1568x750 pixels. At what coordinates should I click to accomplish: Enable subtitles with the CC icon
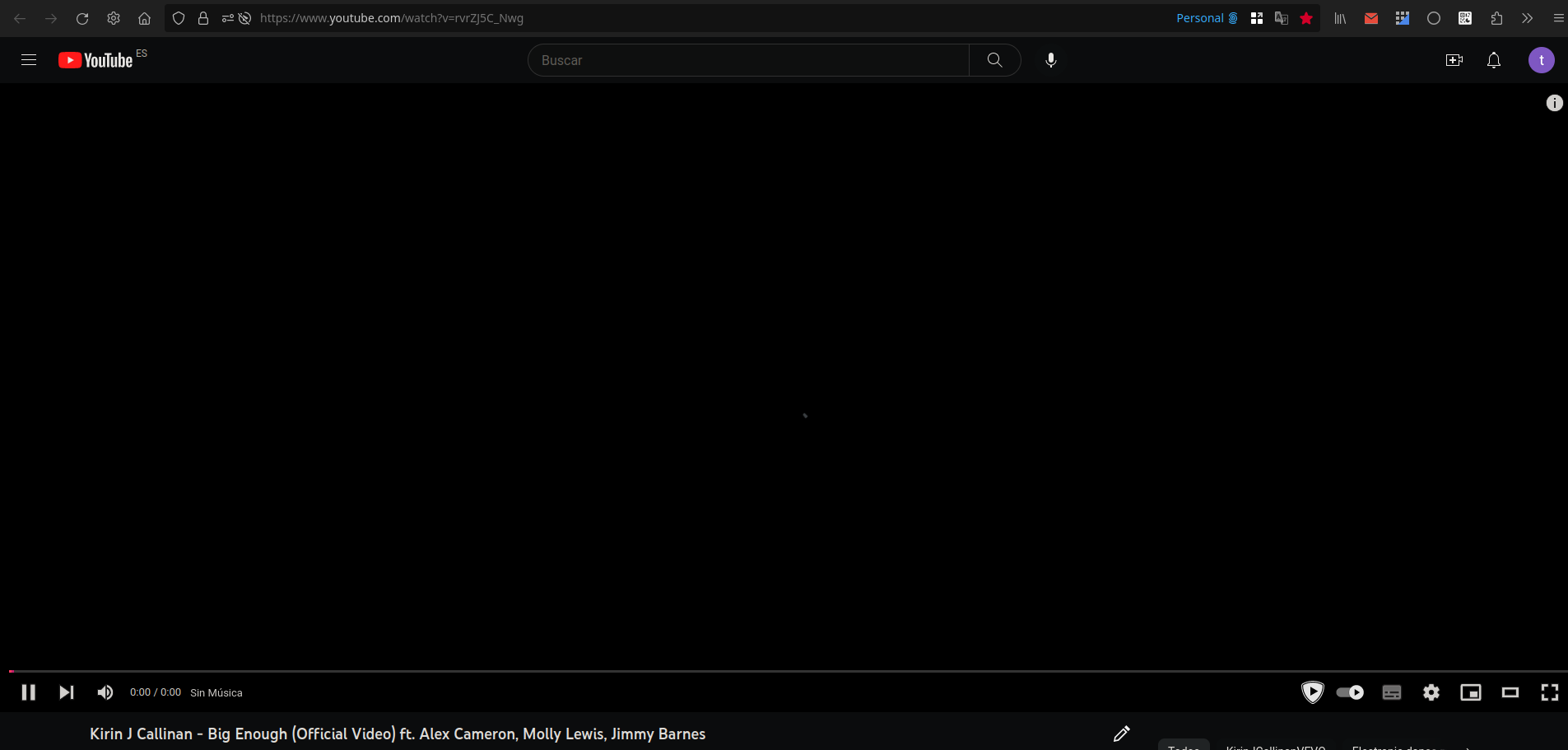click(1391, 692)
